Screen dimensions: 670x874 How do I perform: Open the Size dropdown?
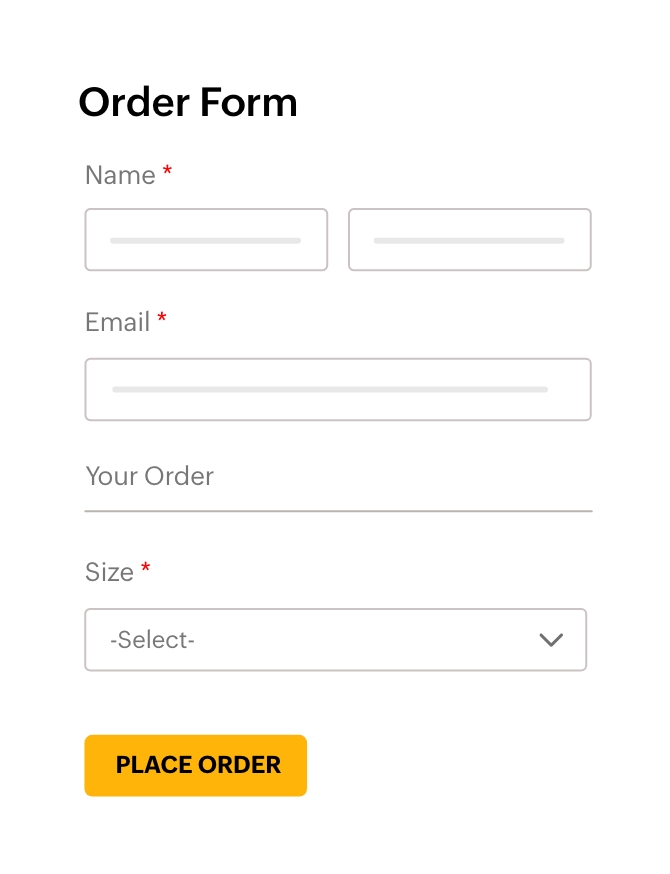click(x=335, y=640)
